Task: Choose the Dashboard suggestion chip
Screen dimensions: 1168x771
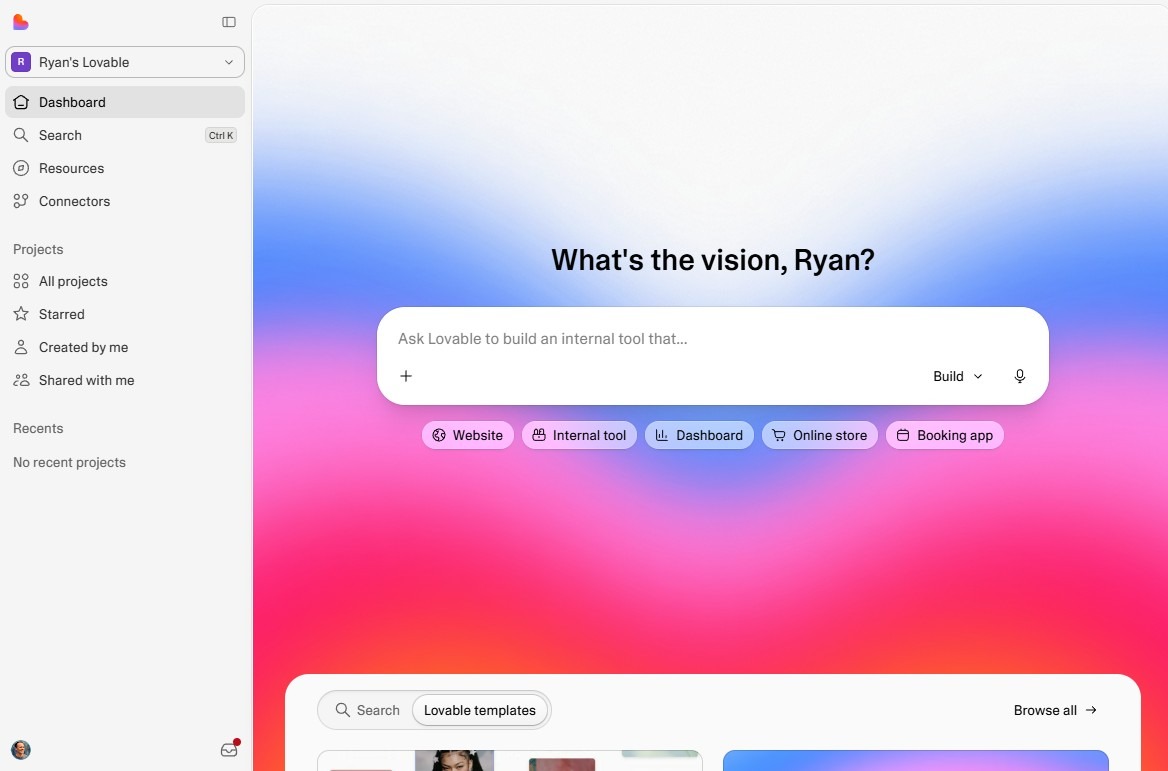Action: tap(699, 435)
